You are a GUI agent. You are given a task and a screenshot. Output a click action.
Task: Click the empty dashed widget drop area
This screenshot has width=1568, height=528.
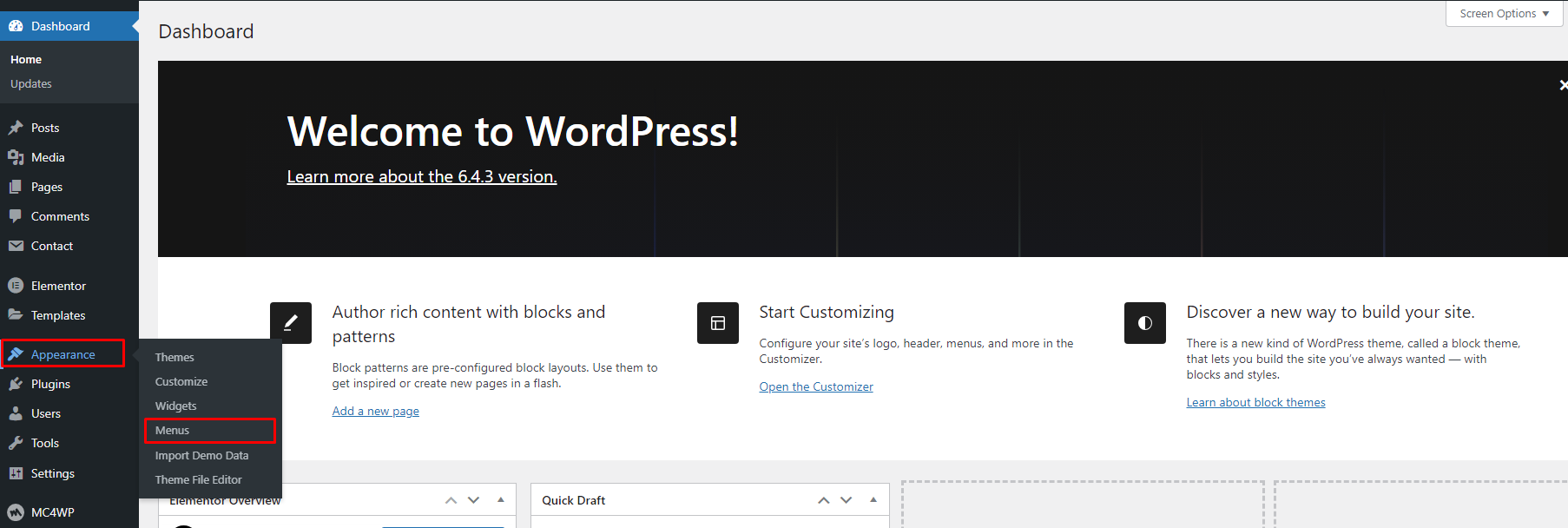tap(1083, 505)
